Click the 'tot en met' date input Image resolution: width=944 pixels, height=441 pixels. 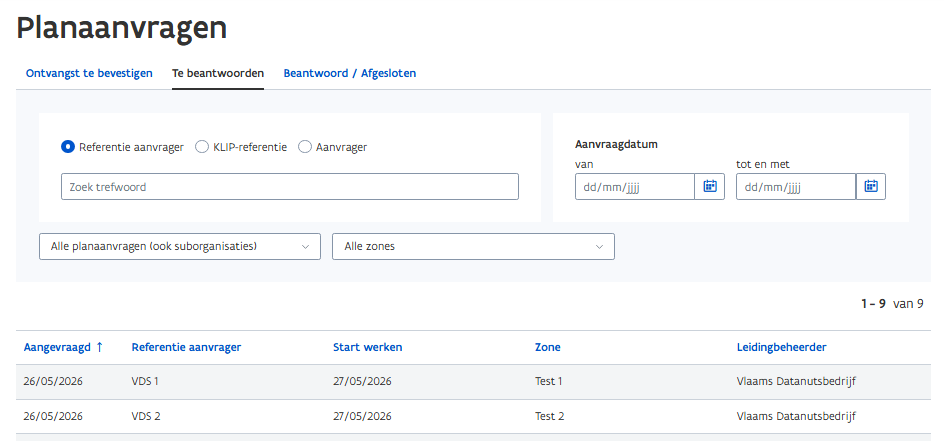[x=796, y=187]
